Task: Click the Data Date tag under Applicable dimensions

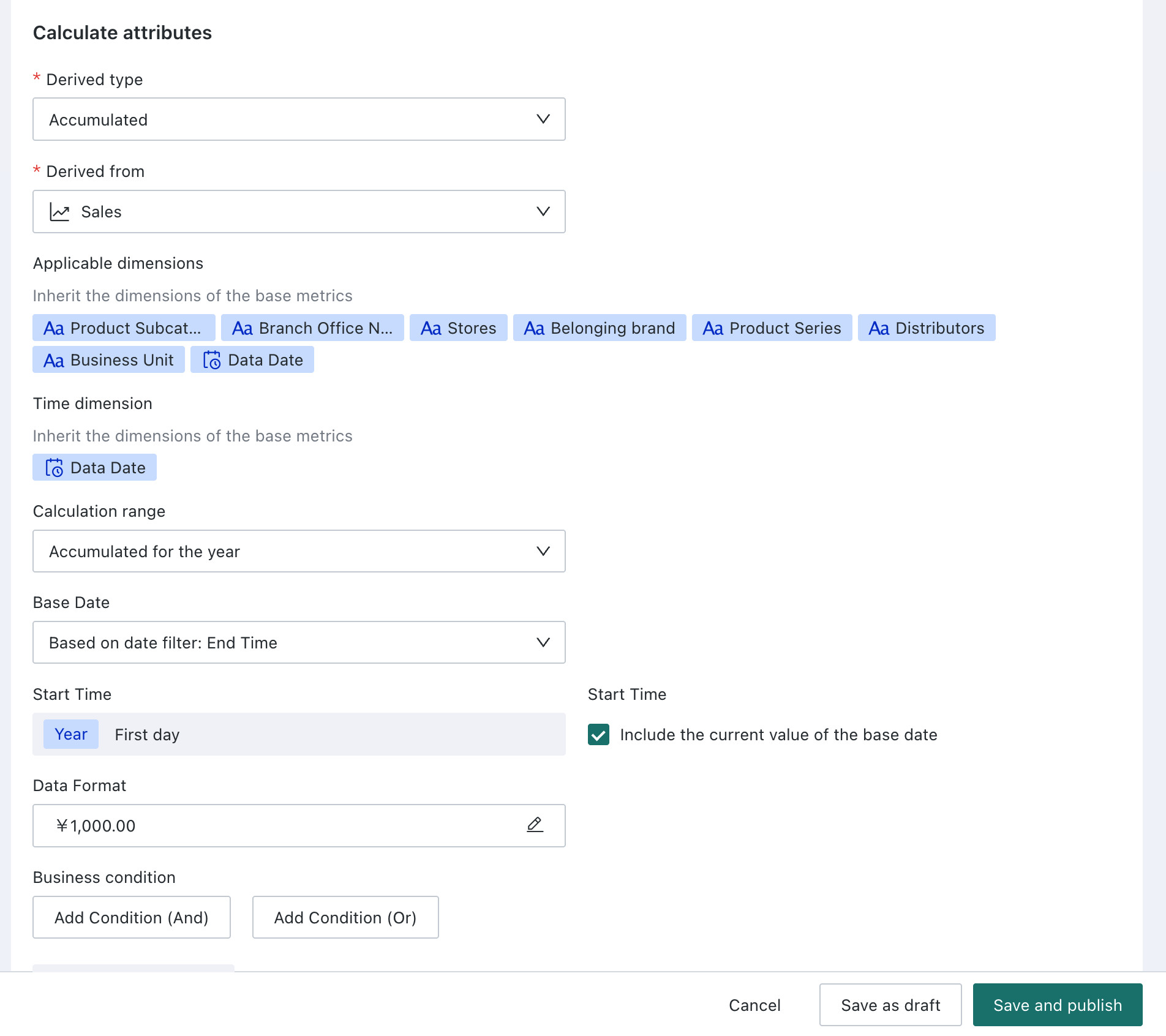Action: (252, 360)
